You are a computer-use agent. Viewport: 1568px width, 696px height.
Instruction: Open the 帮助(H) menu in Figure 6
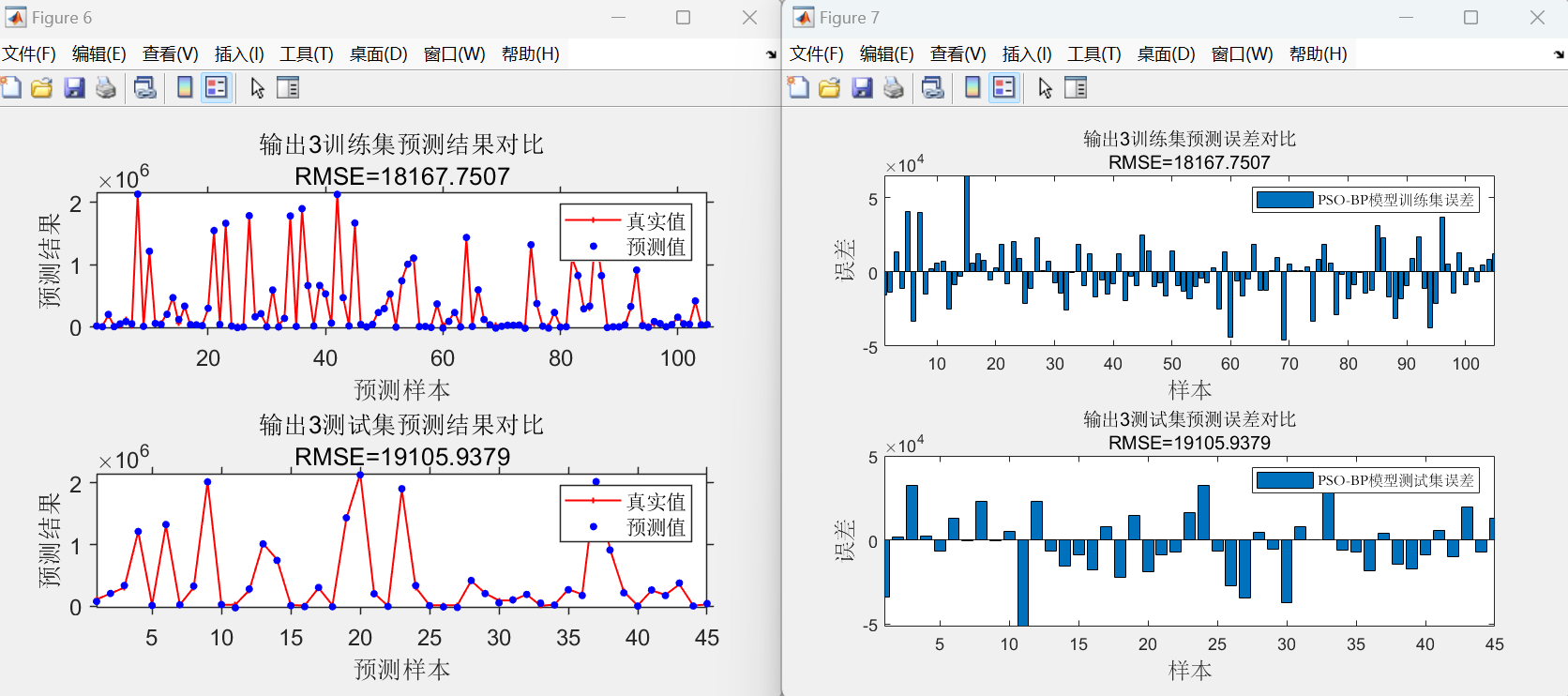[x=531, y=54]
